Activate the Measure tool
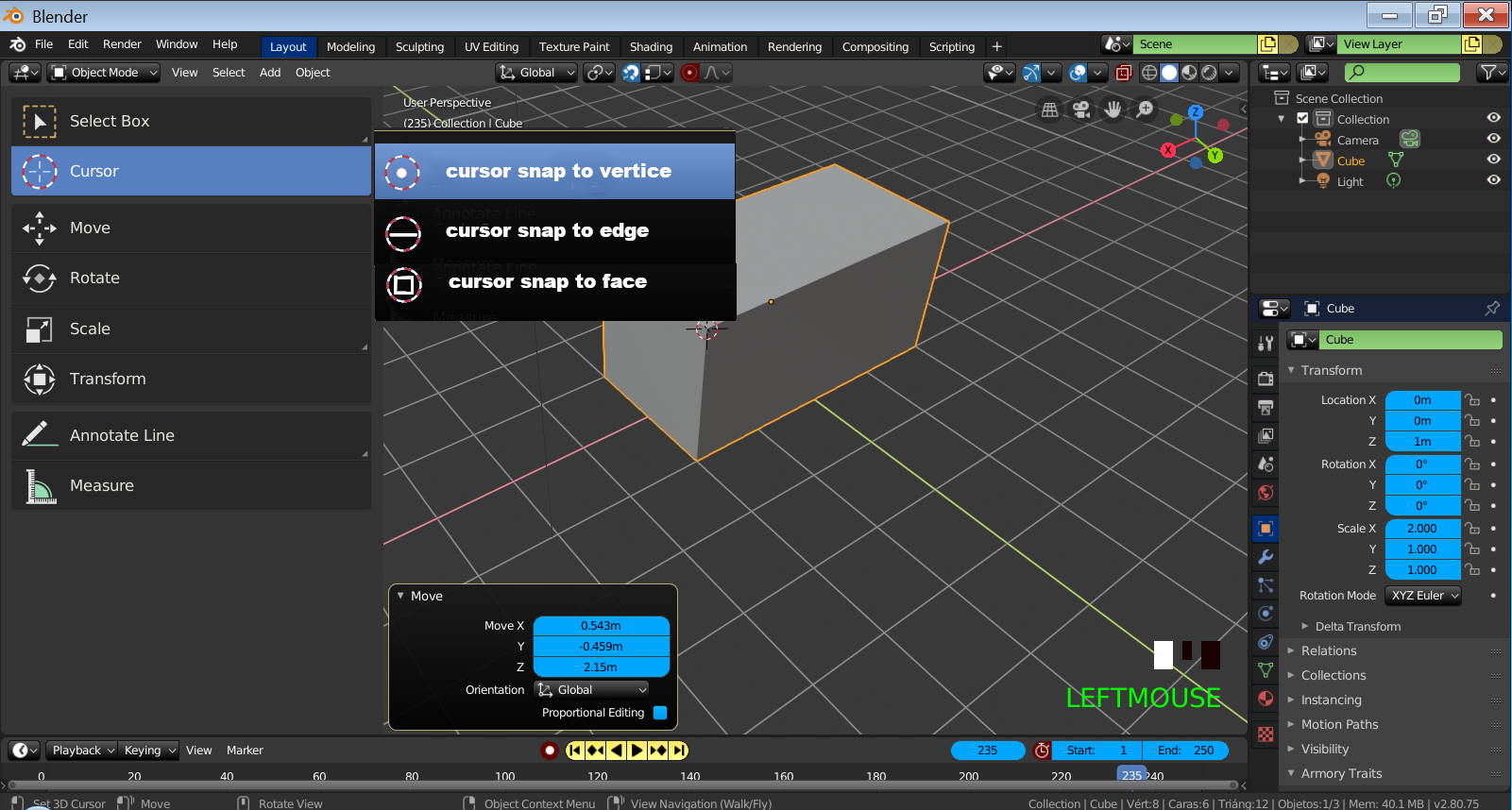 pos(191,485)
